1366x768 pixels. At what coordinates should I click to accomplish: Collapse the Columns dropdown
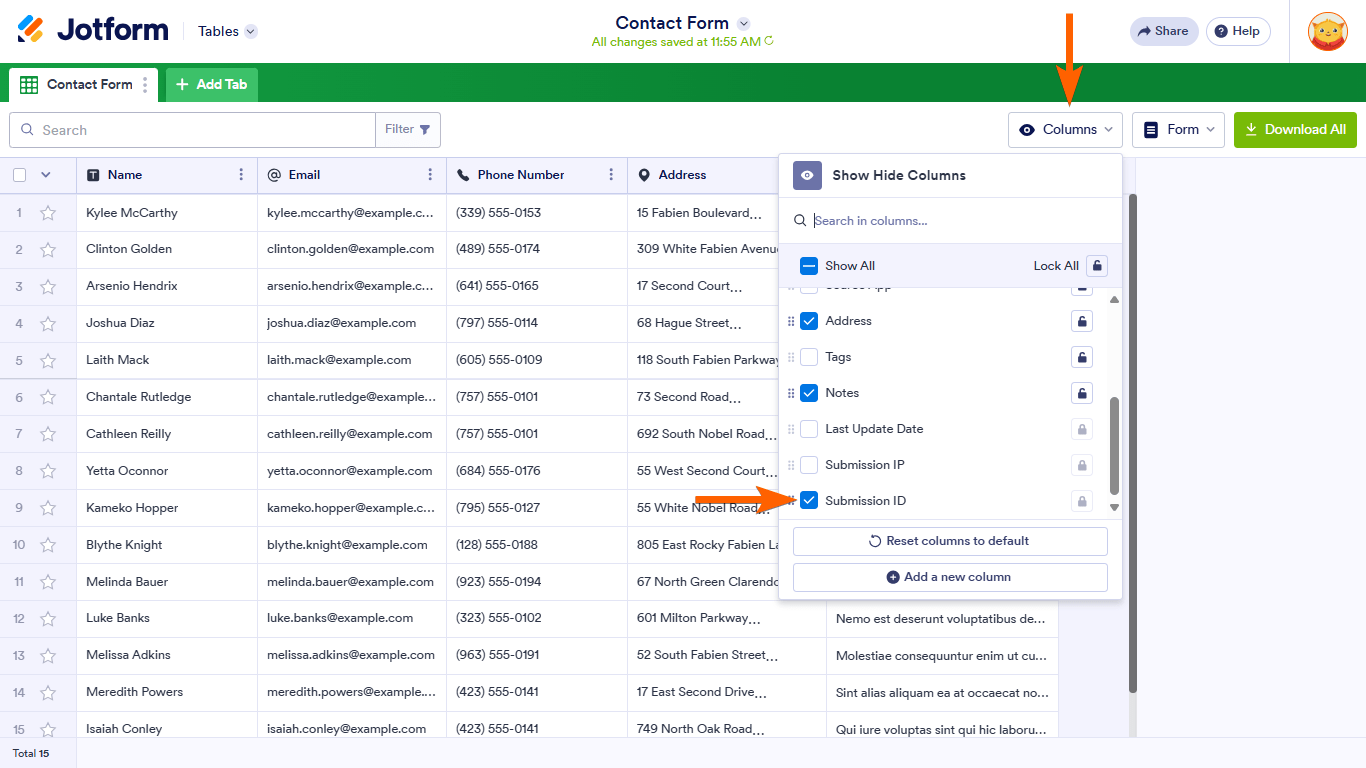1065,130
